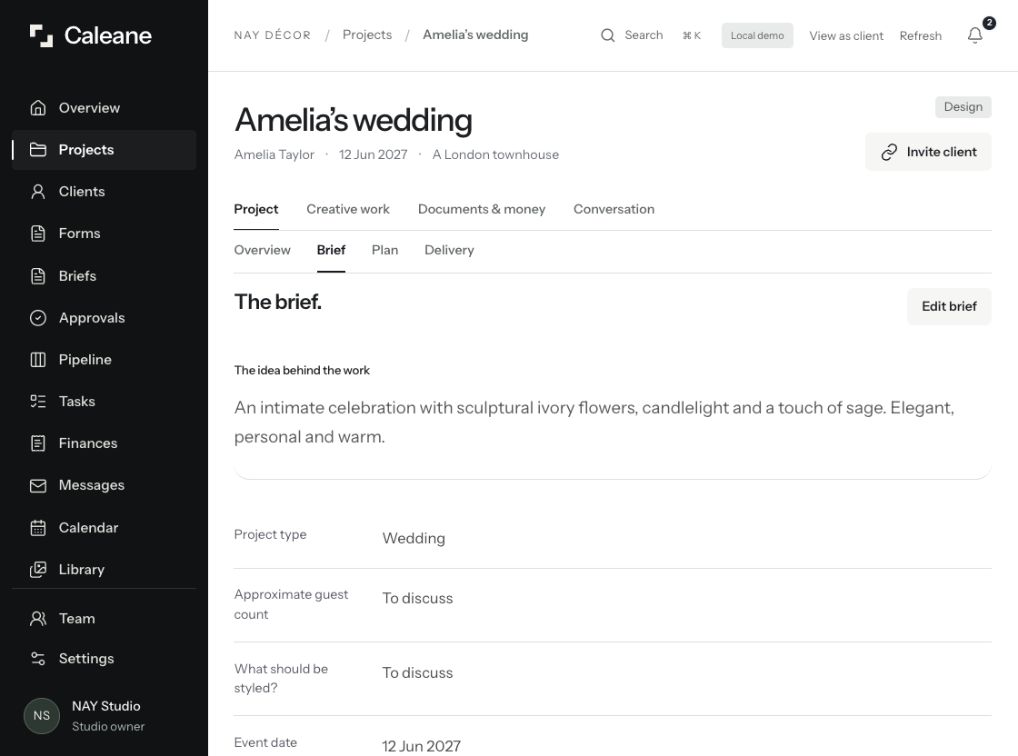Image resolution: width=1018 pixels, height=756 pixels.
Task: Open Settings label in sidebar
Action: click(x=86, y=659)
